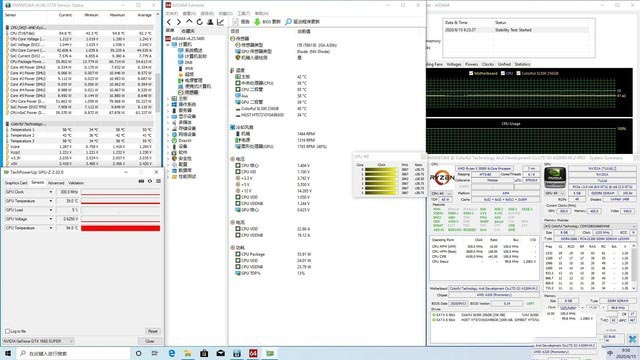Click the 报告 report button in AIDA64 toolbar
This screenshot has height=360, width=640.
(x=241, y=22)
